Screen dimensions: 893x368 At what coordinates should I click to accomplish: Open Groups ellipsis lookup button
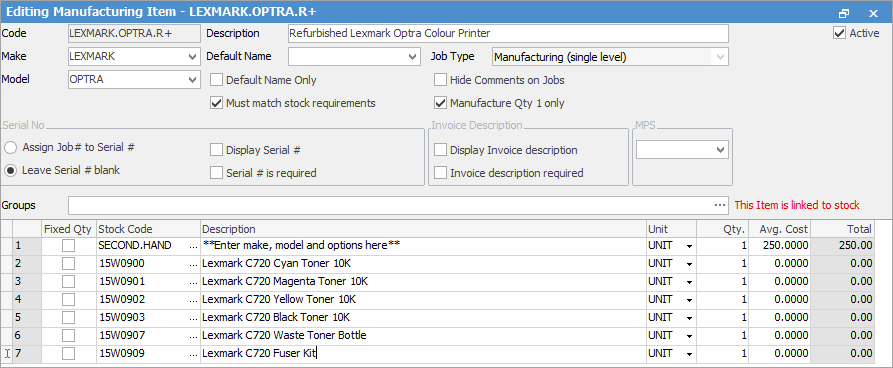coord(720,205)
